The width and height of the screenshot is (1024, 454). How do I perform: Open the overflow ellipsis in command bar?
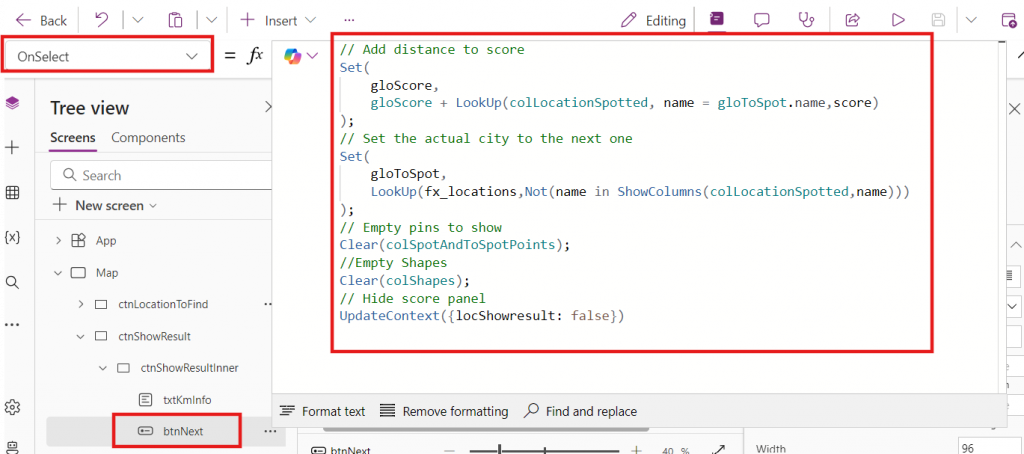tap(349, 20)
